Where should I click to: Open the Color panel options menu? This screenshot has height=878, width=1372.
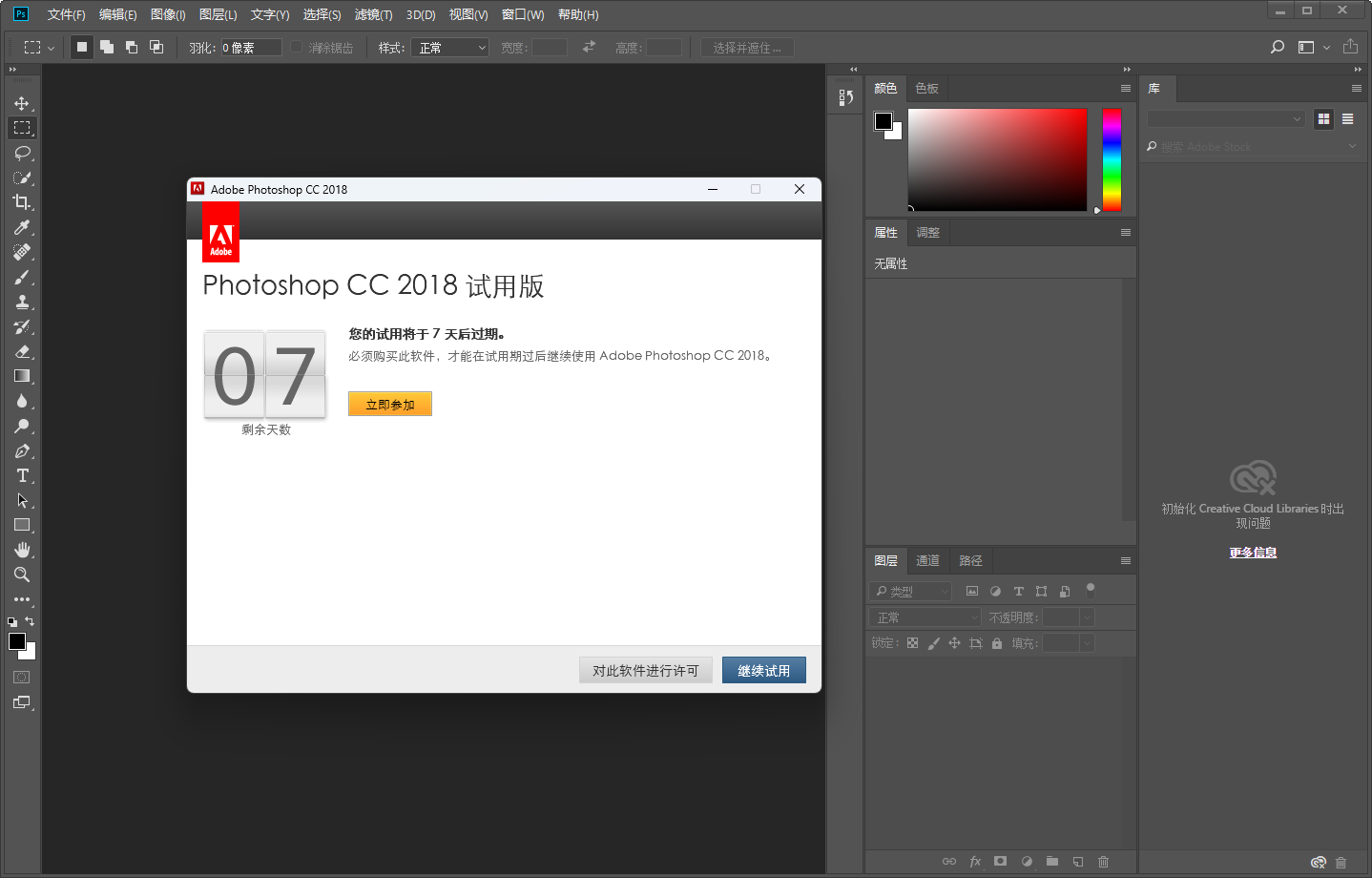(1126, 88)
